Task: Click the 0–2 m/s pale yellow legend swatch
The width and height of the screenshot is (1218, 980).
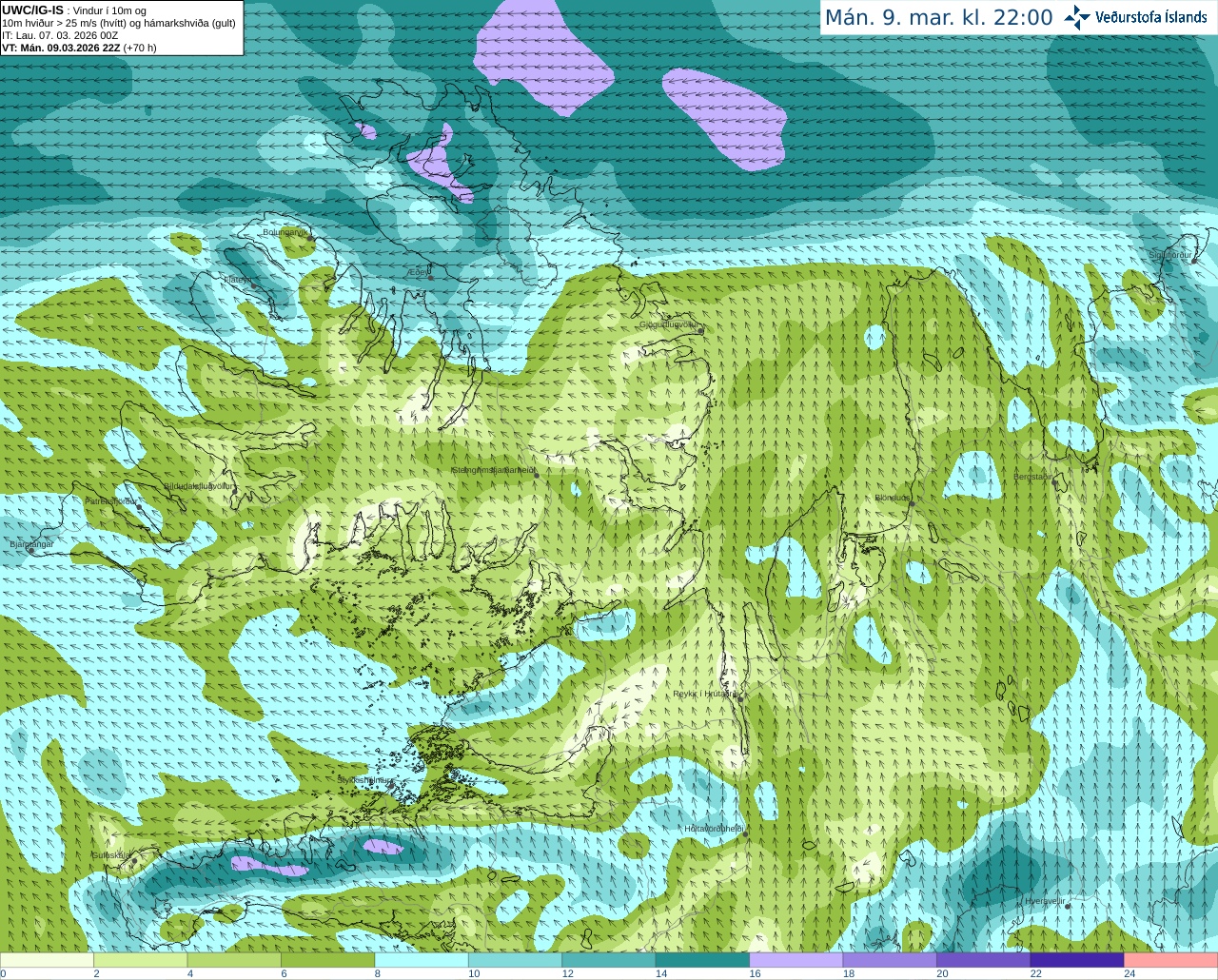Action: click(48, 960)
